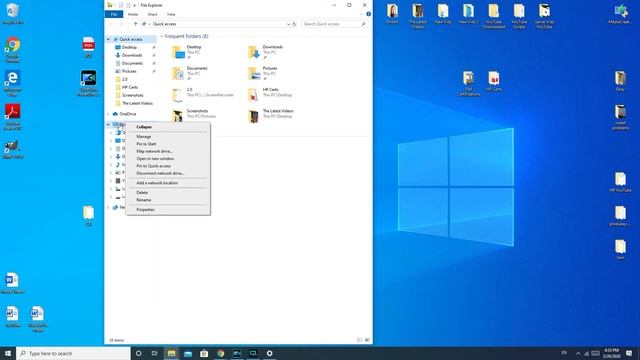This screenshot has width=640, height=360.
Task: Open the File ribbon tab
Action: point(114,14)
